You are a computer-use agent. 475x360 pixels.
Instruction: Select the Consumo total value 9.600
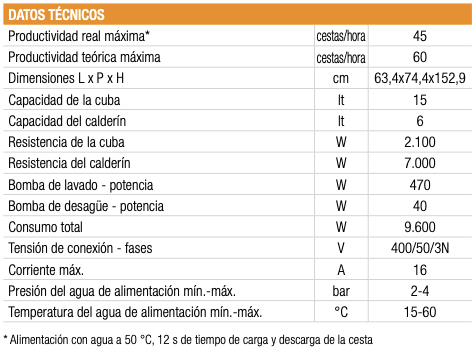(x=420, y=227)
